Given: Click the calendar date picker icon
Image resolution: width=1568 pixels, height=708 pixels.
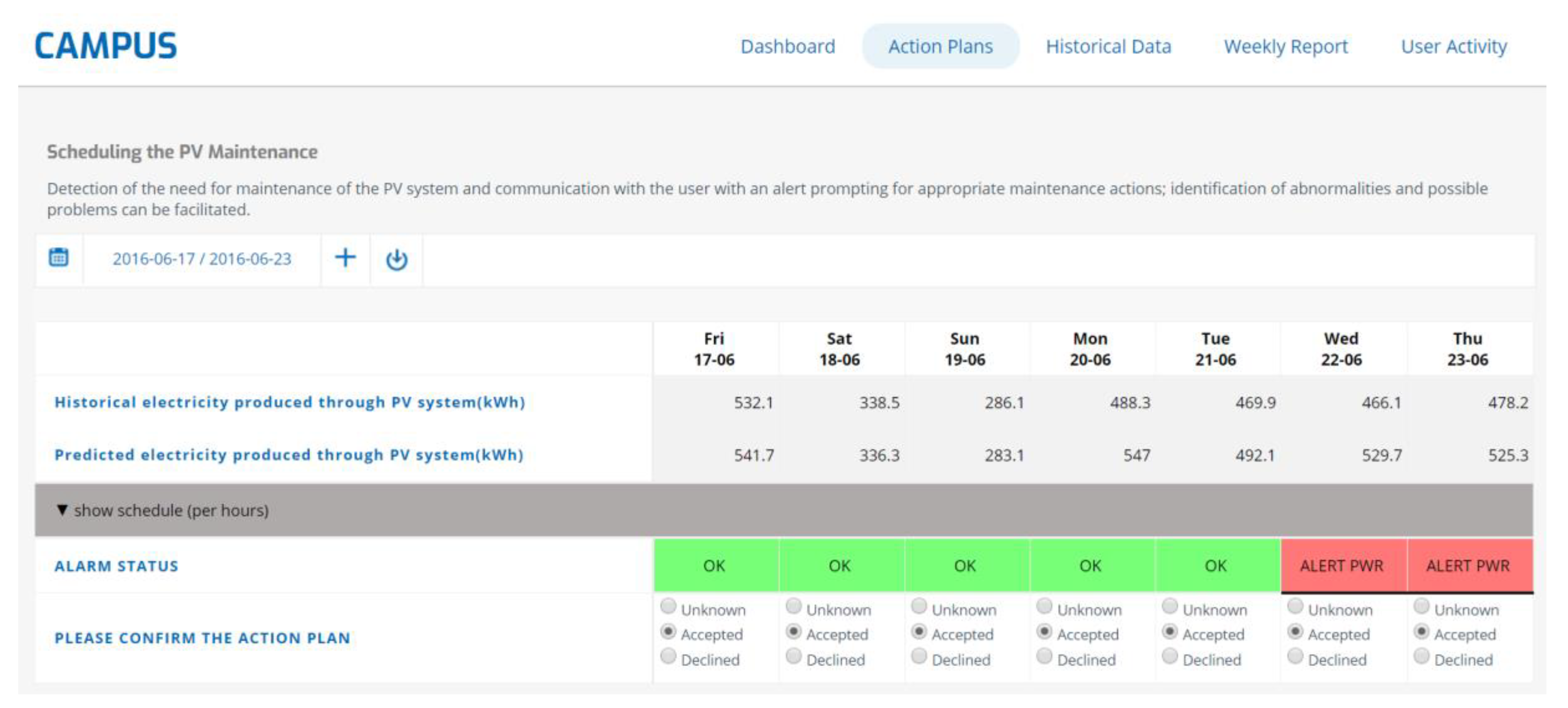Looking at the screenshot, I should coord(58,258).
